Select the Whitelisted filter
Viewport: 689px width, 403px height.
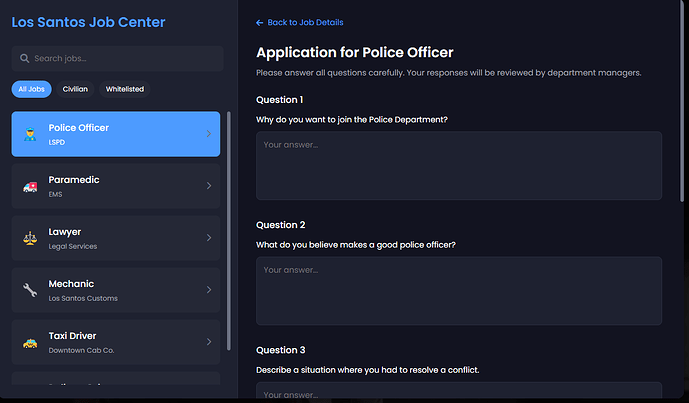click(x=125, y=89)
